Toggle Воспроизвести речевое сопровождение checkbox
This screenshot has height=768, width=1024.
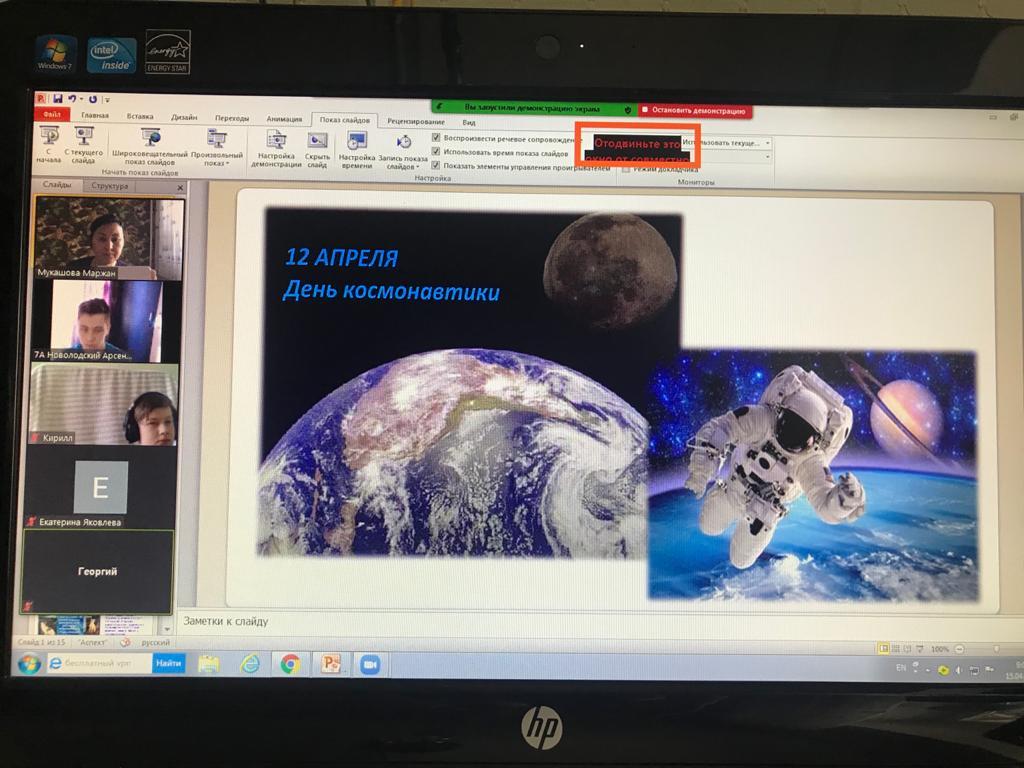pos(436,138)
